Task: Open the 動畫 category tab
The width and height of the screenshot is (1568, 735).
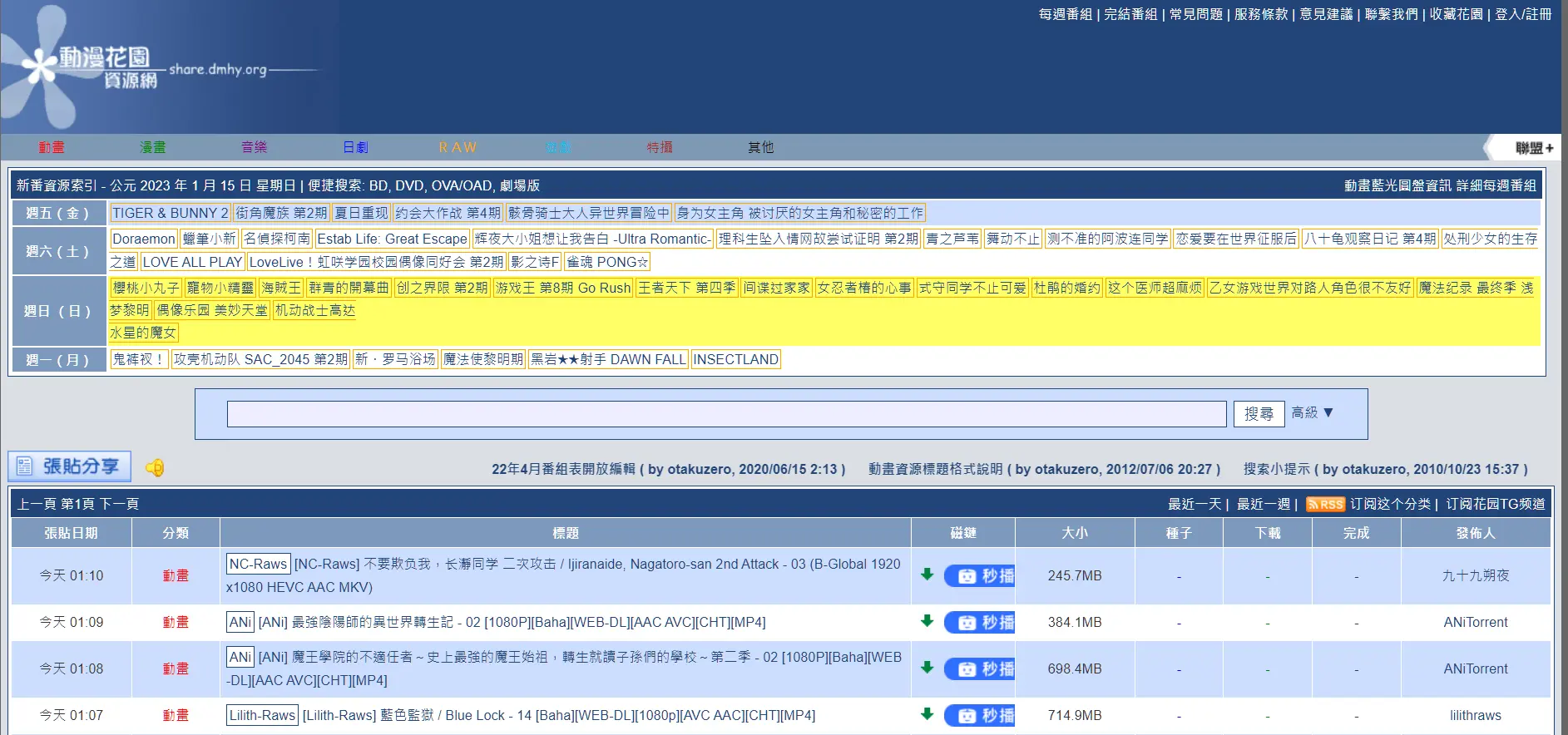Action: 51,147
